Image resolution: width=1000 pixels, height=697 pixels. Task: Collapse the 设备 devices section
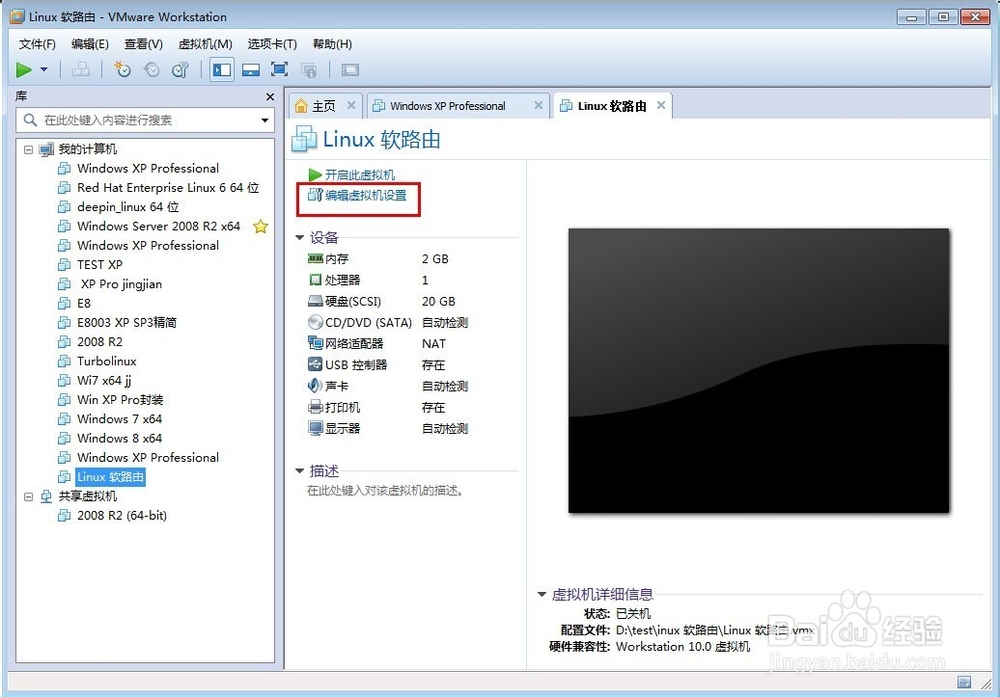pyautogui.click(x=299, y=237)
